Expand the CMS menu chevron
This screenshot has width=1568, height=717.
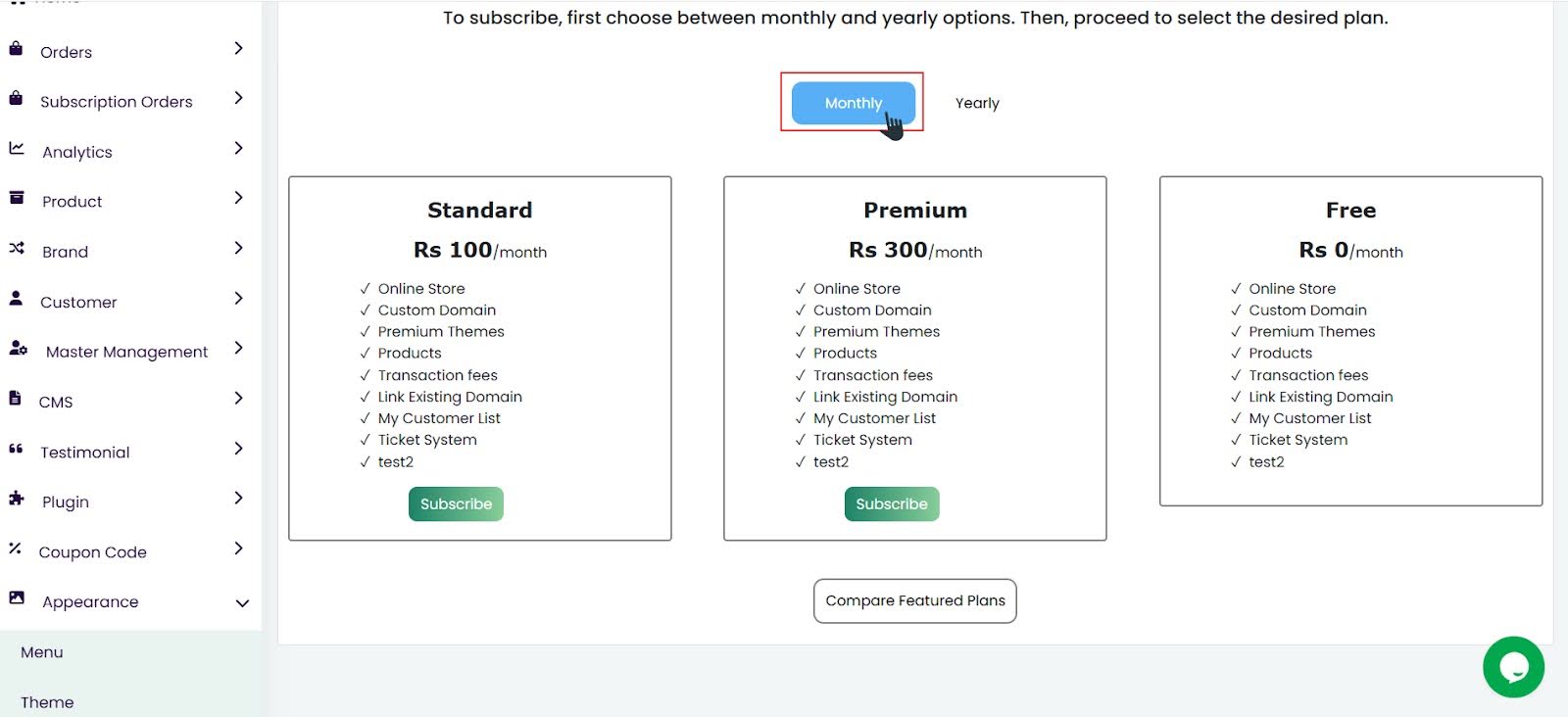238,399
